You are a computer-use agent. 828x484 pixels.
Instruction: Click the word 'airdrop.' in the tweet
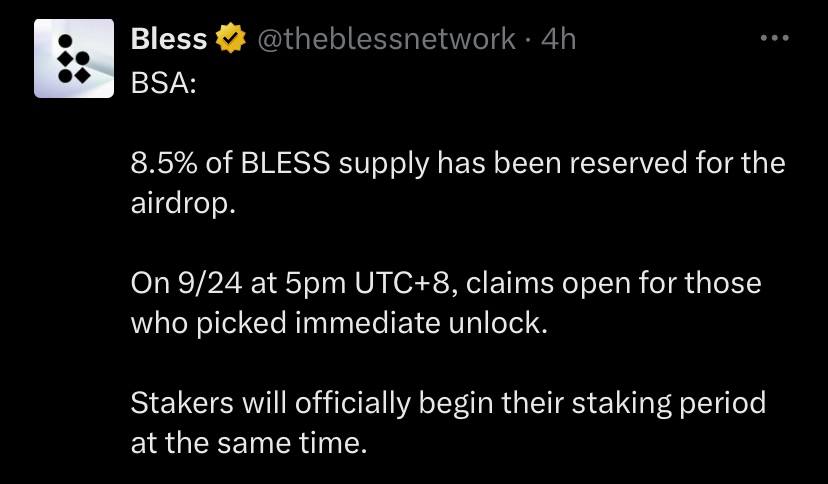pos(183,204)
